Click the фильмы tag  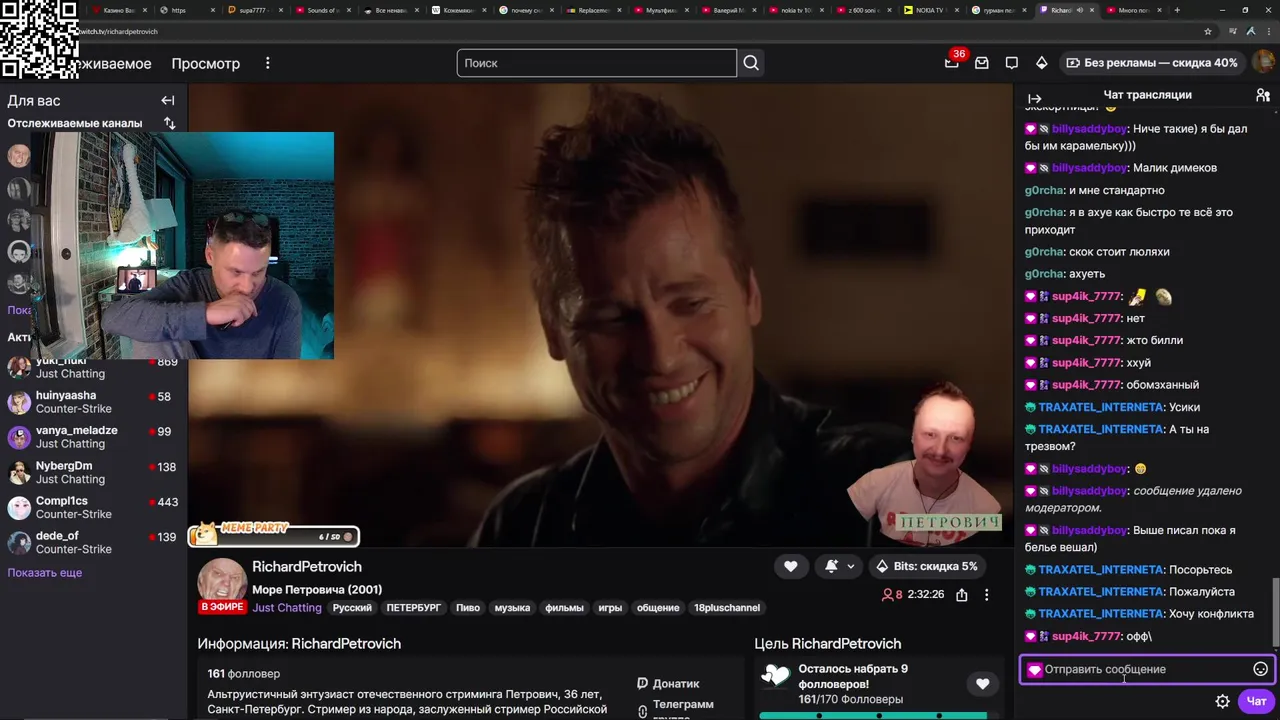click(x=565, y=608)
